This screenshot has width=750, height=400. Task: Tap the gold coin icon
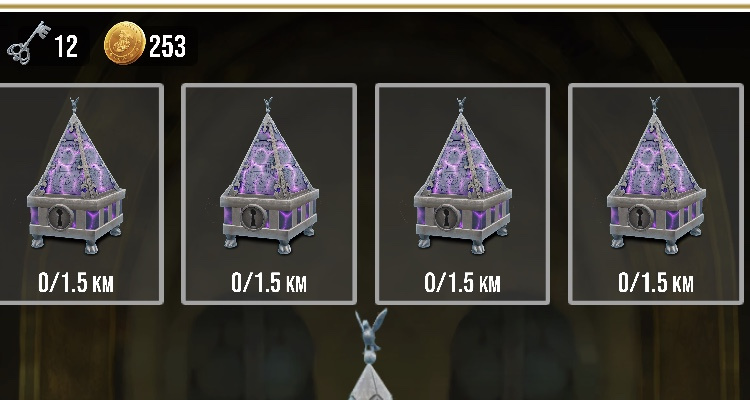point(124,43)
